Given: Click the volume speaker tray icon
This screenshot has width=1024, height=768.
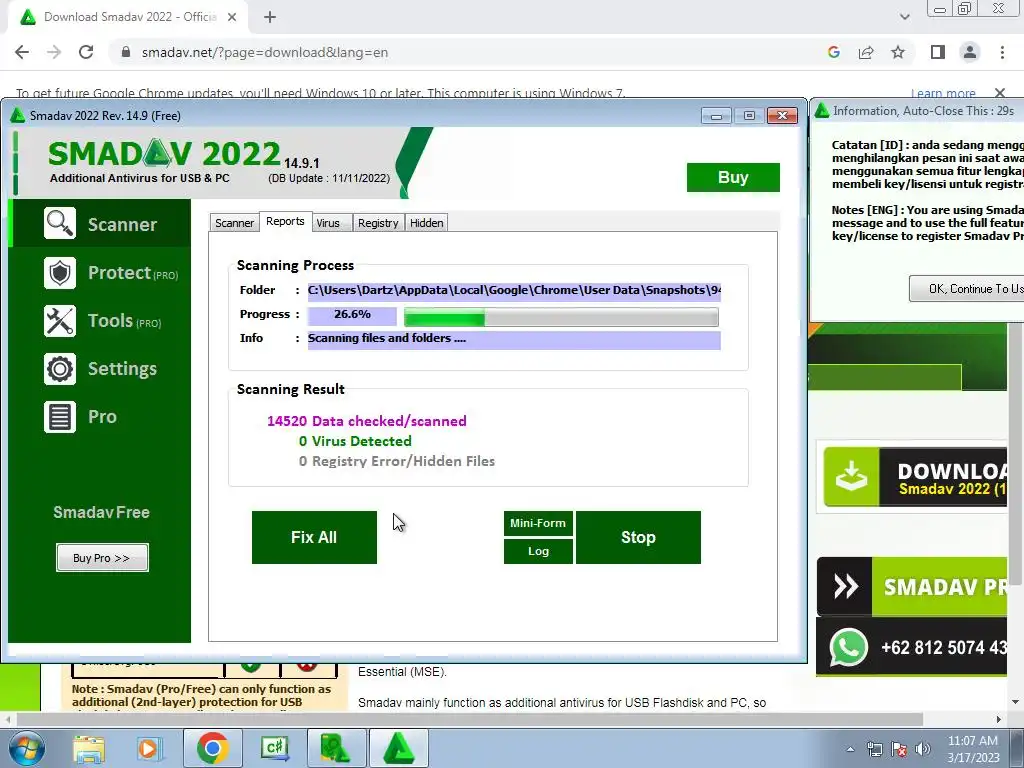Looking at the screenshot, I should coord(923,749).
